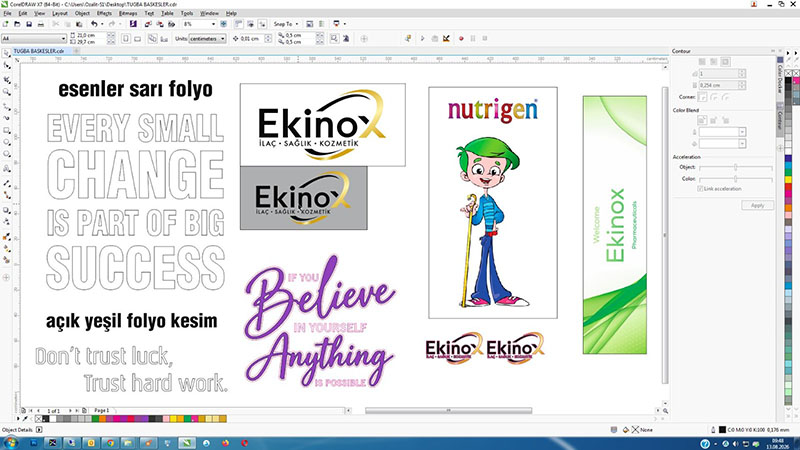This screenshot has height=450, width=800.
Task: Click the New document icon
Action: pyautogui.click(x=6, y=24)
